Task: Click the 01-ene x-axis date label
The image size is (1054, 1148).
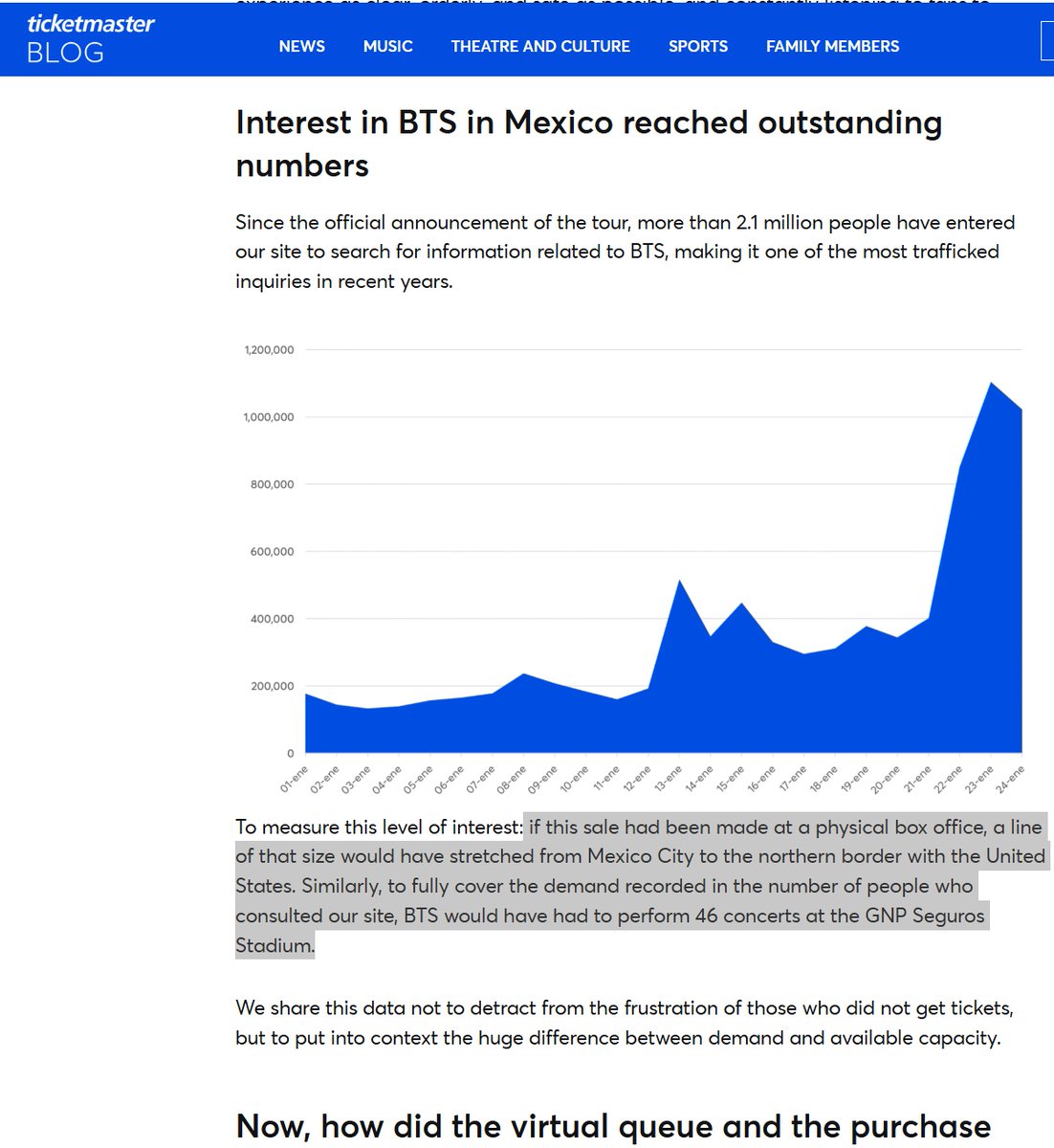Action: [294, 779]
